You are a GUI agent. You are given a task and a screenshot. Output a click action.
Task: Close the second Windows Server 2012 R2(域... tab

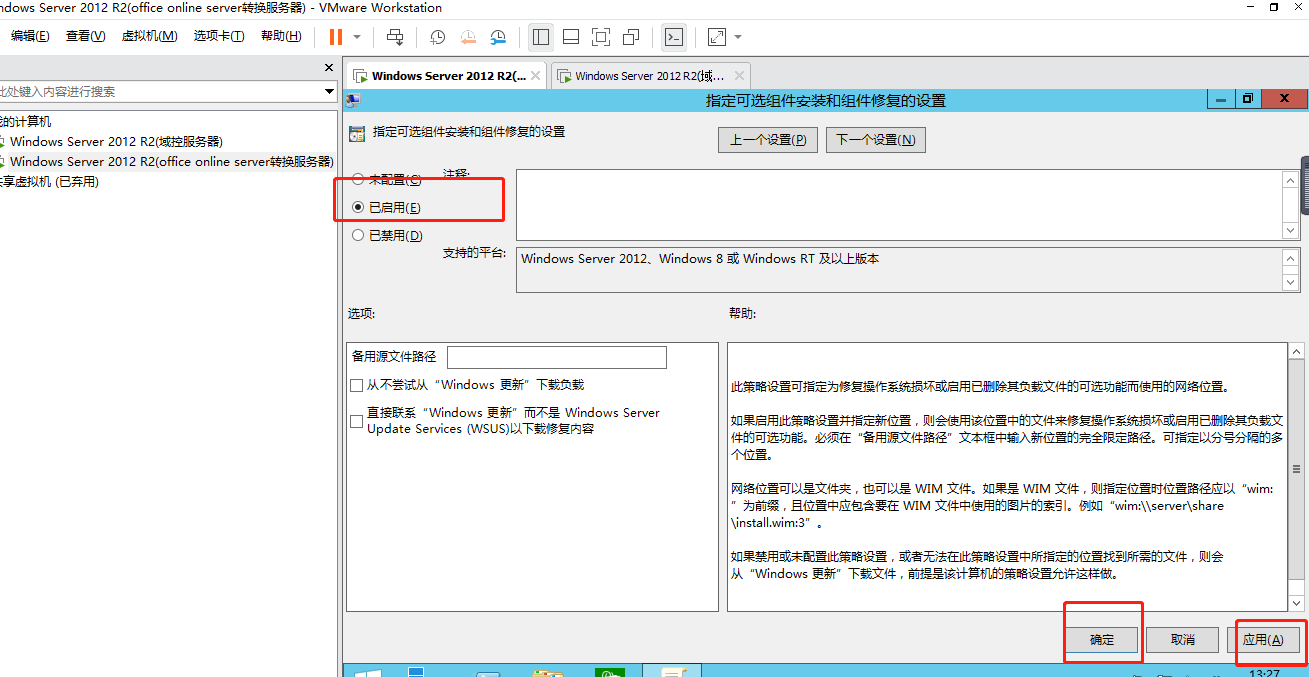[739, 75]
